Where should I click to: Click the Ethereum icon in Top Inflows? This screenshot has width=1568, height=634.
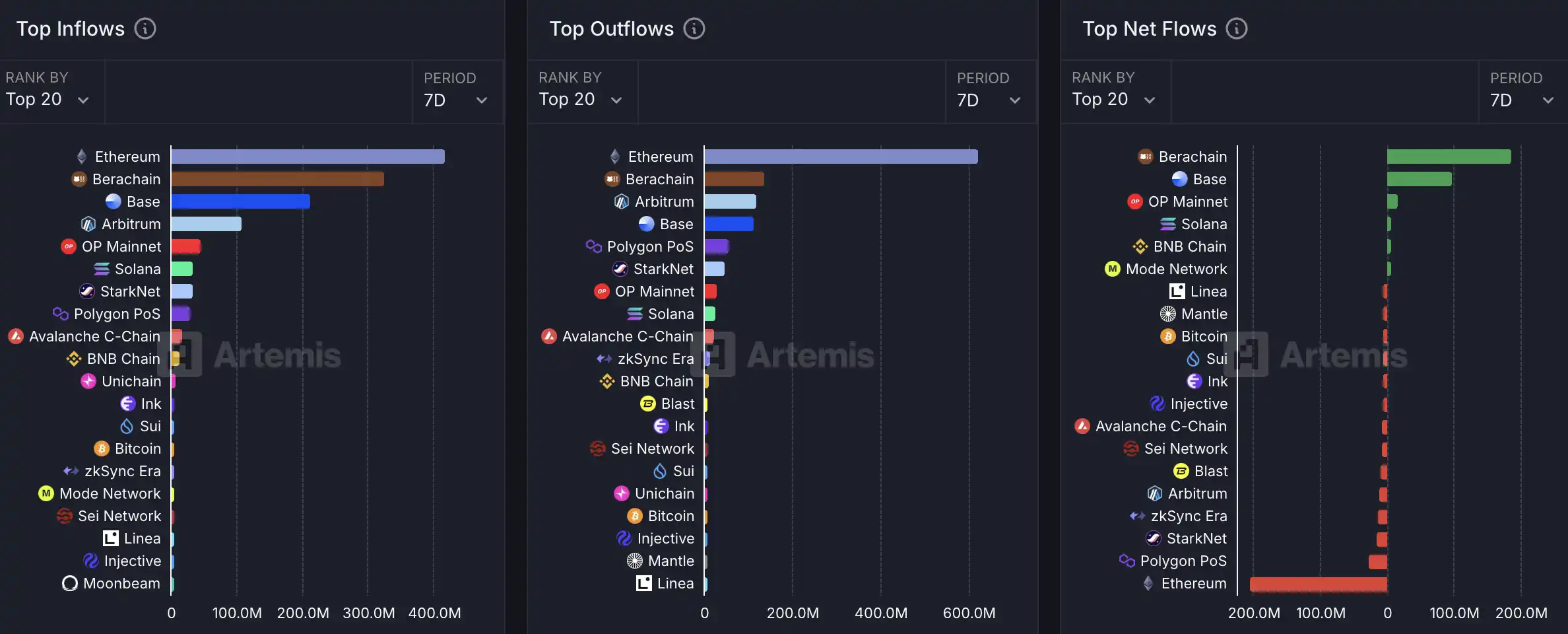click(x=82, y=157)
